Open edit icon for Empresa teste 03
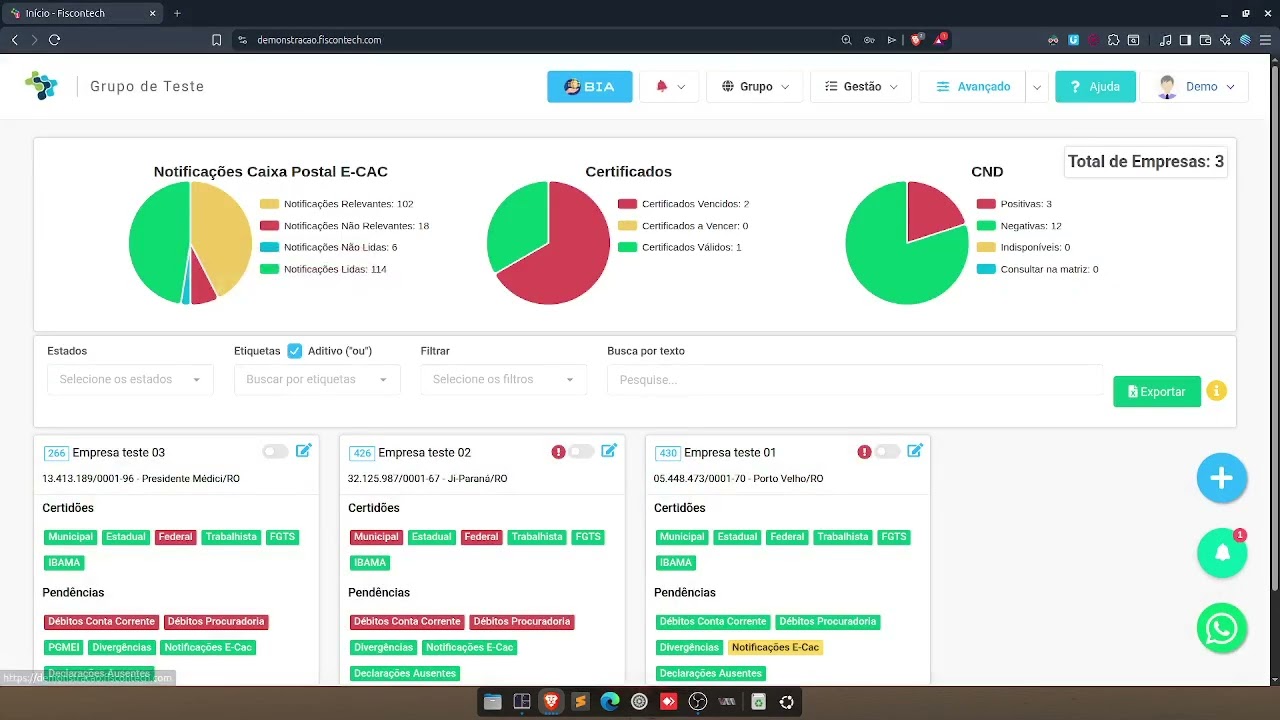This screenshot has height=720, width=1280. click(304, 451)
